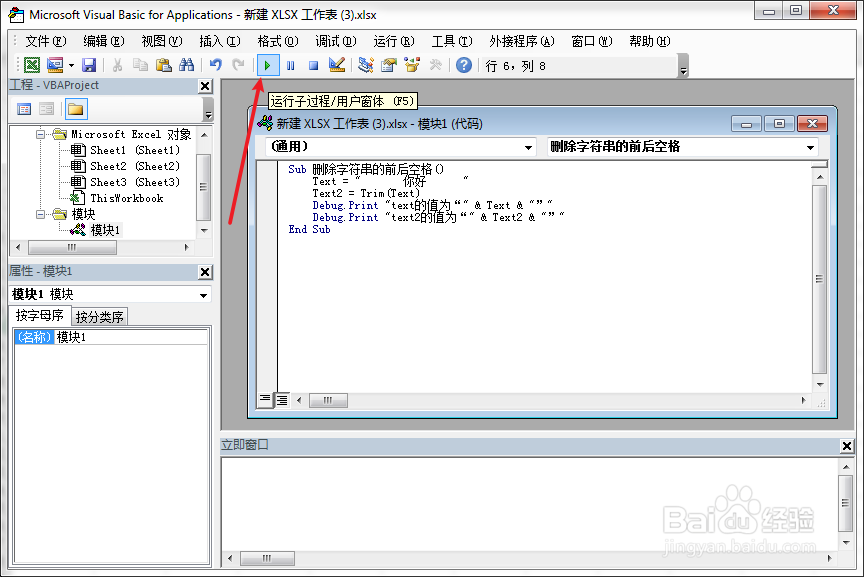Open 文件(F) menu

click(46, 41)
